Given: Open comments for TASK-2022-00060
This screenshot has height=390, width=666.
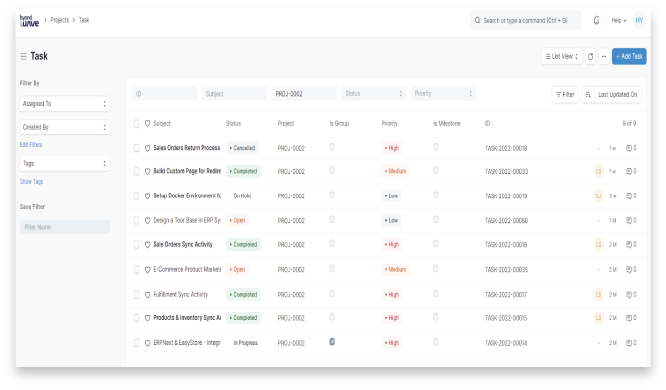Looking at the screenshot, I should (631, 220).
